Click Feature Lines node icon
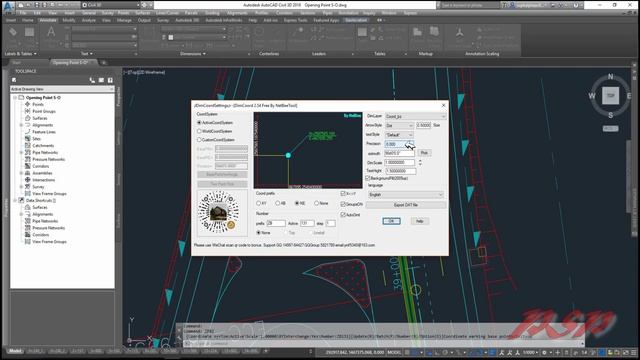The image size is (640, 360). (28, 132)
